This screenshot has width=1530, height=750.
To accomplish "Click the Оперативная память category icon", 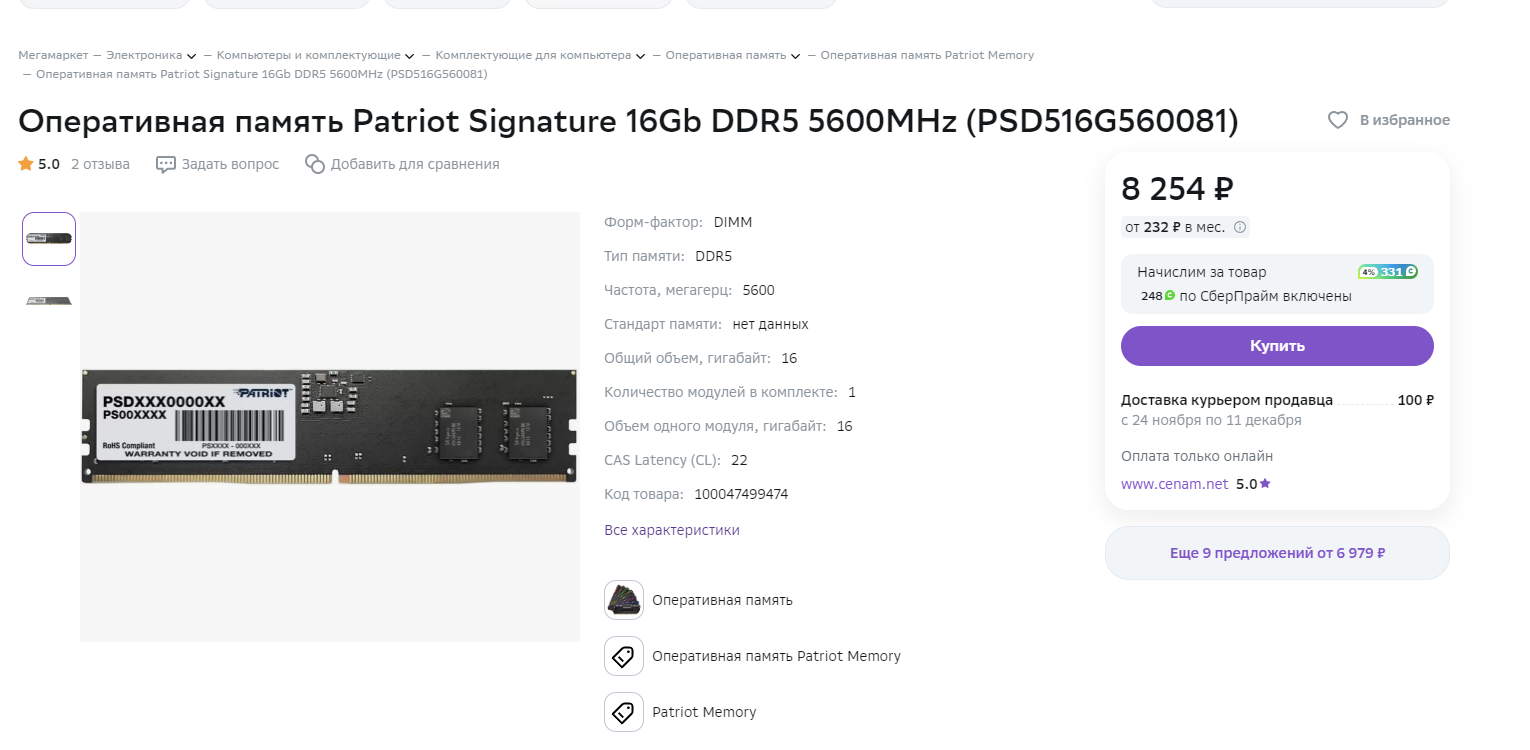I will (x=624, y=600).
